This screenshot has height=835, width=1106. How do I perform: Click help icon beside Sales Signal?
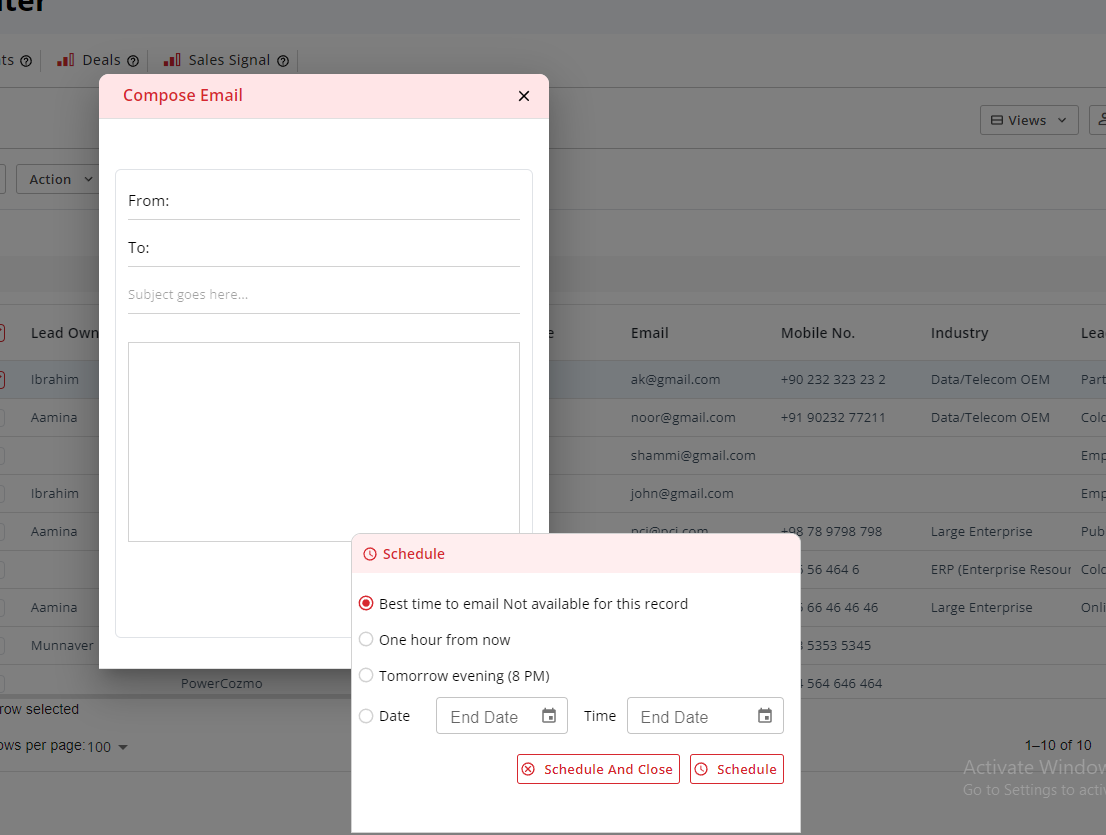[283, 61]
